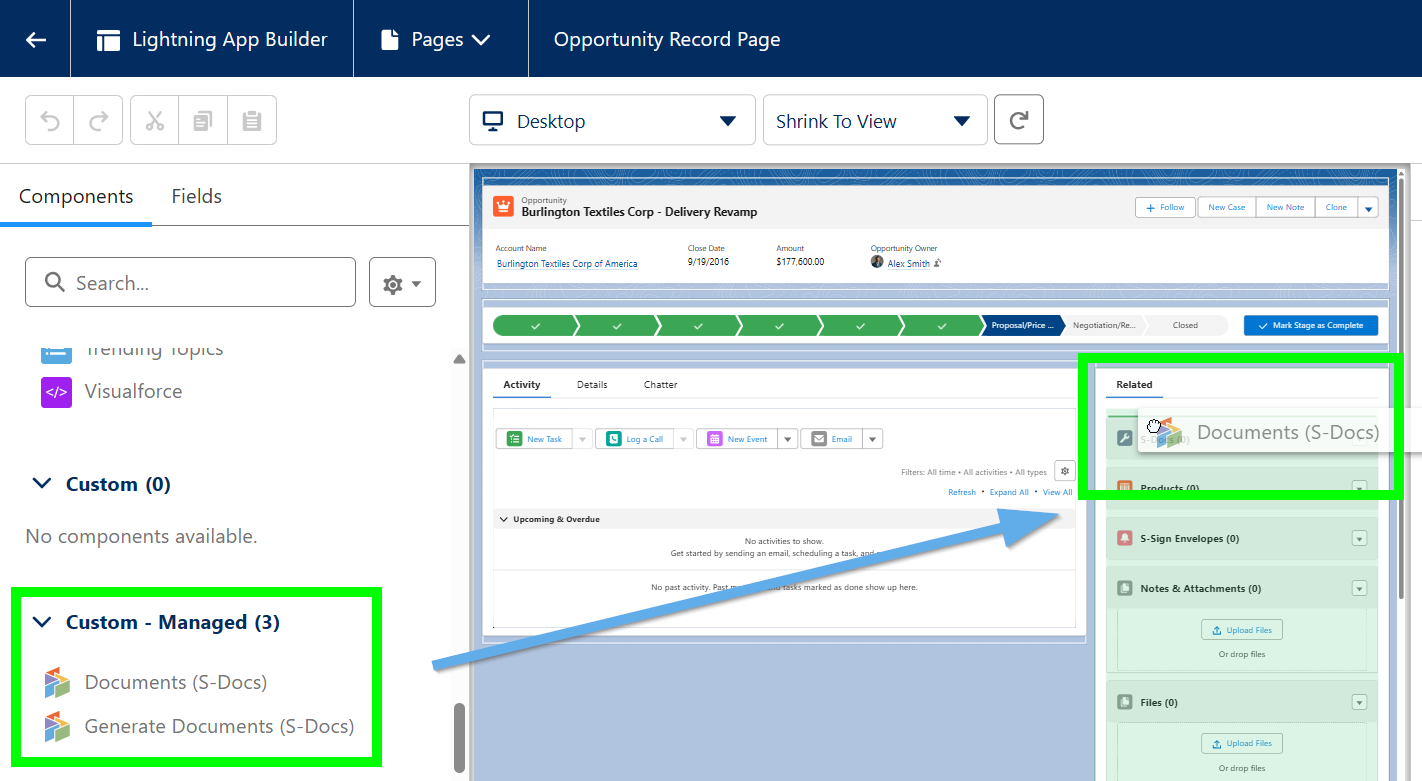This screenshot has width=1422, height=781.
Task: Open the Pages dropdown menu
Action: (x=437, y=39)
